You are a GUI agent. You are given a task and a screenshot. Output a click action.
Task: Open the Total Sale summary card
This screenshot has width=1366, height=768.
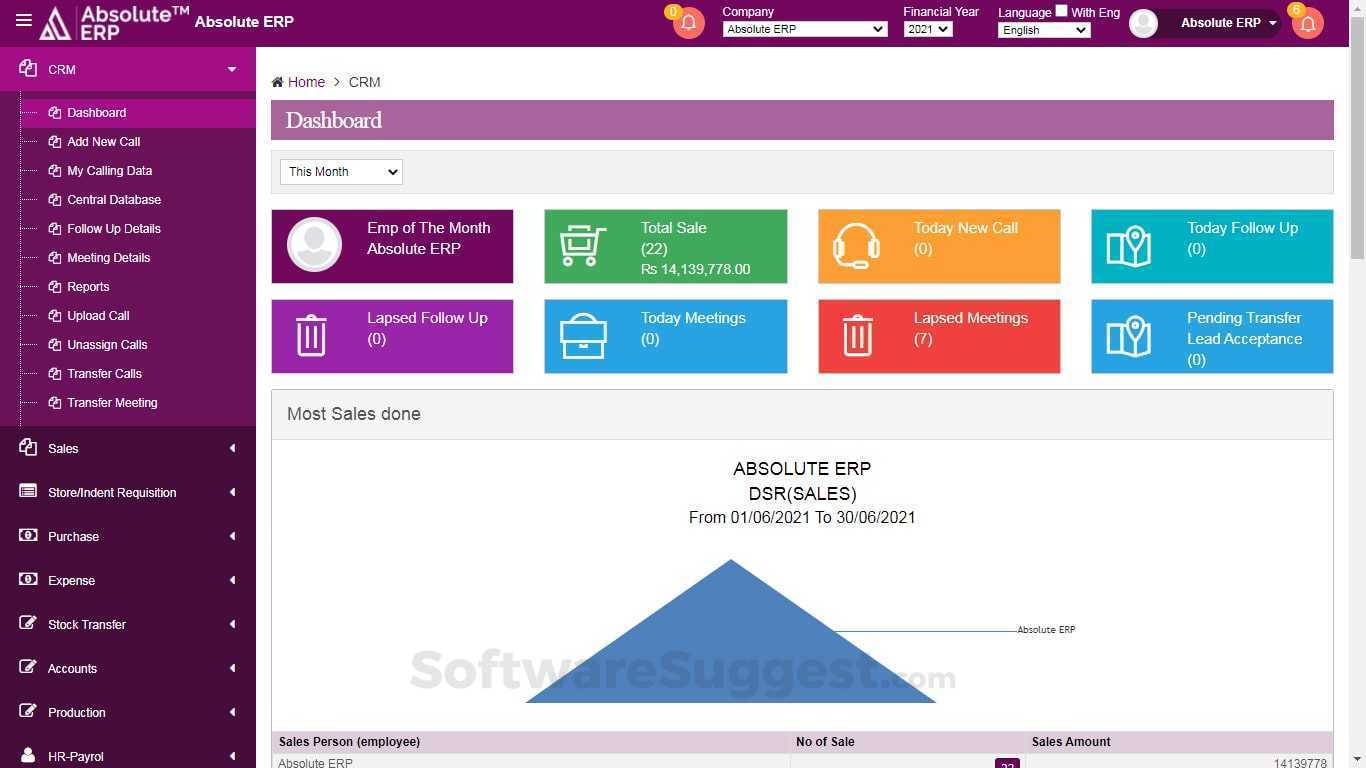pos(665,246)
